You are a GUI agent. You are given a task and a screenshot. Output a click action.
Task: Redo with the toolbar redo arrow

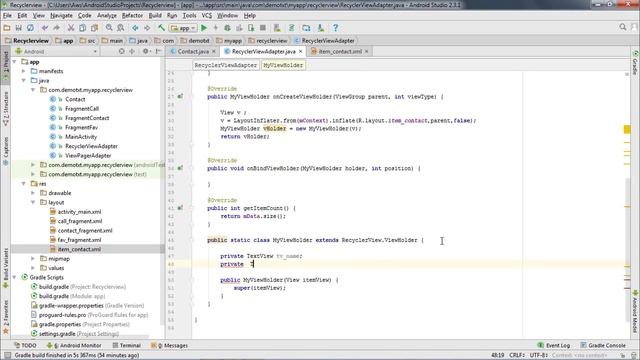[x=56, y=28]
